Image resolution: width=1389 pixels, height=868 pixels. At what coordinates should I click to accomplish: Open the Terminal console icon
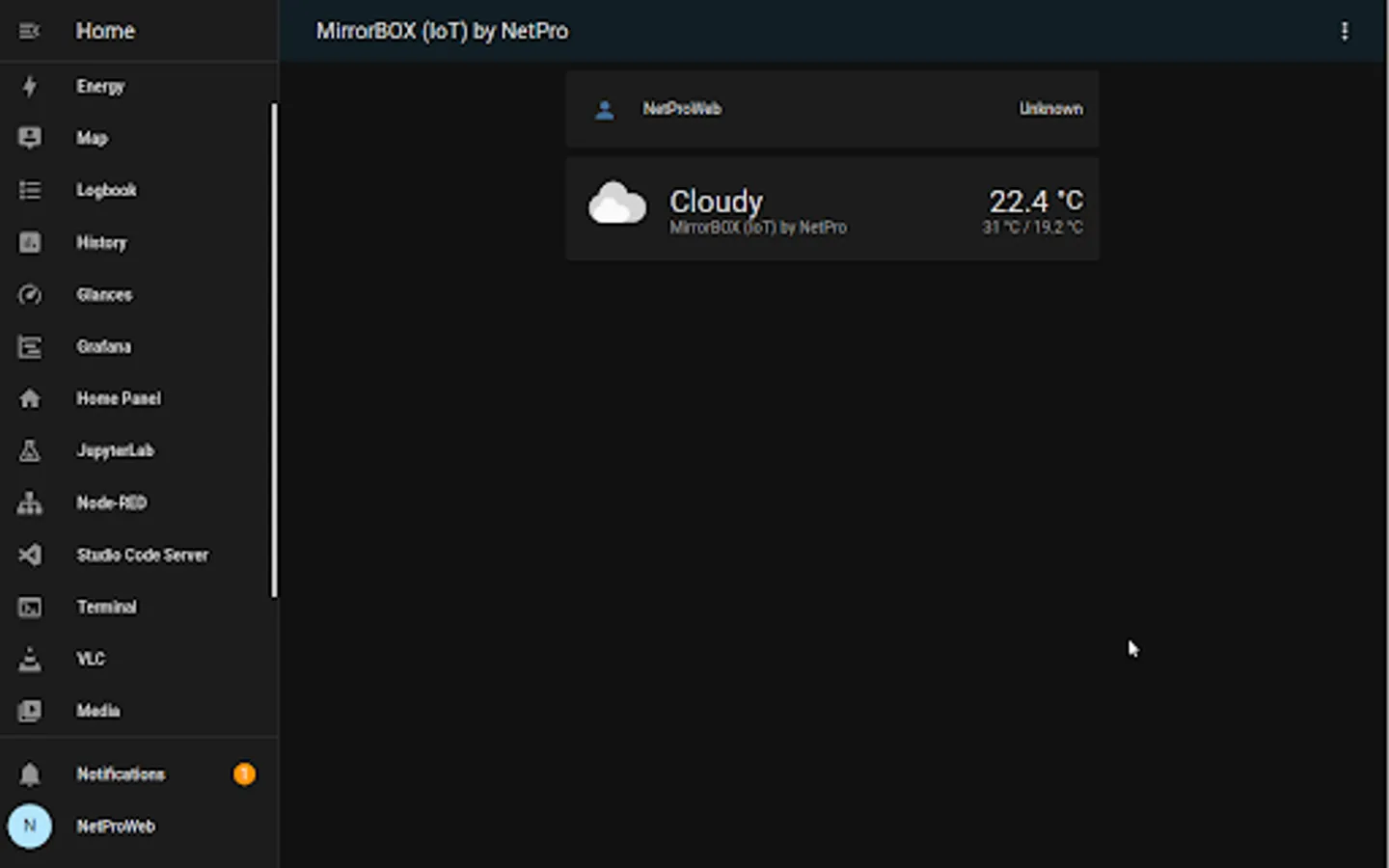pyautogui.click(x=30, y=607)
